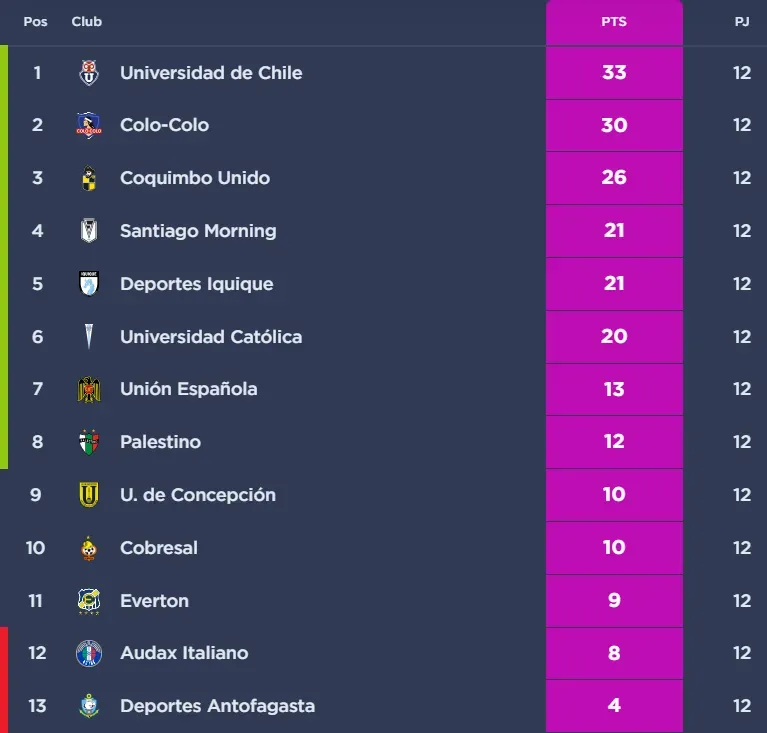
Task: Click the Colo-Colo club crest
Action: (x=89, y=125)
